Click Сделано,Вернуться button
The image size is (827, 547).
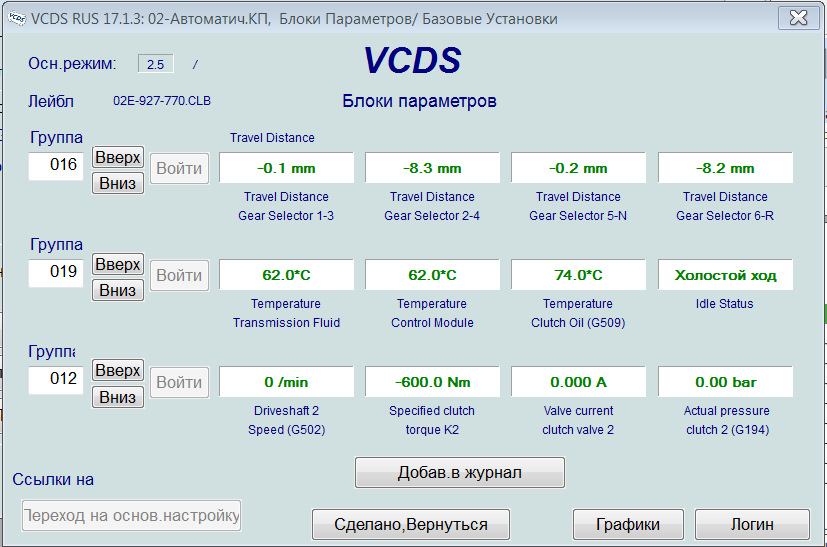tap(411, 524)
